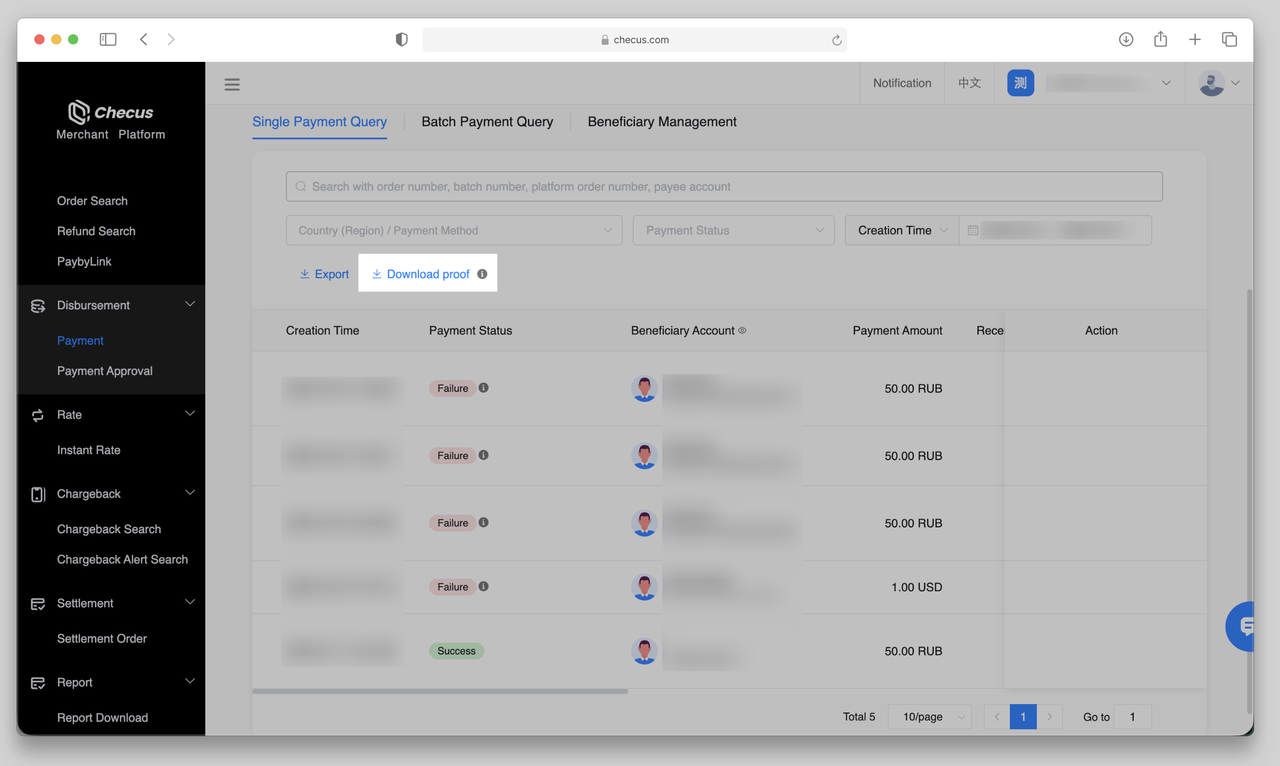
Task: Click the Export button
Action: tap(324, 274)
